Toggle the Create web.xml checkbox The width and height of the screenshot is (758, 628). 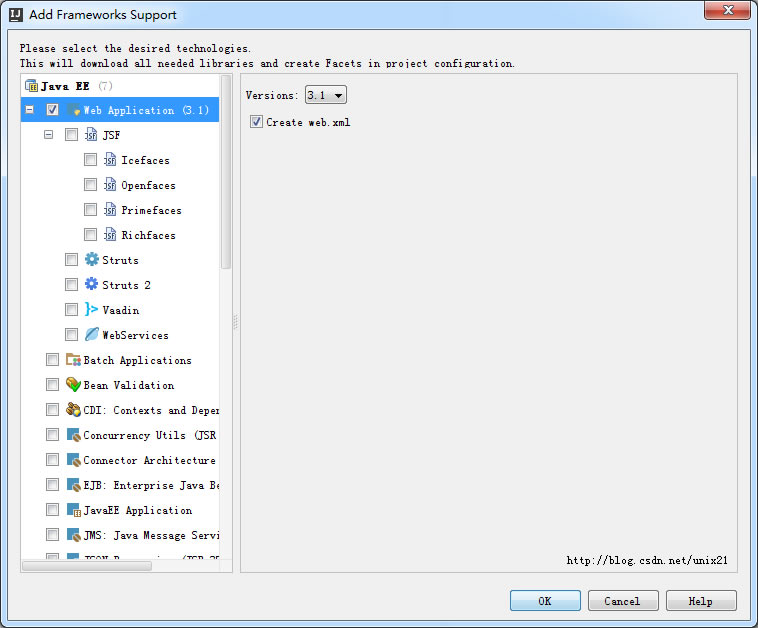[256, 122]
